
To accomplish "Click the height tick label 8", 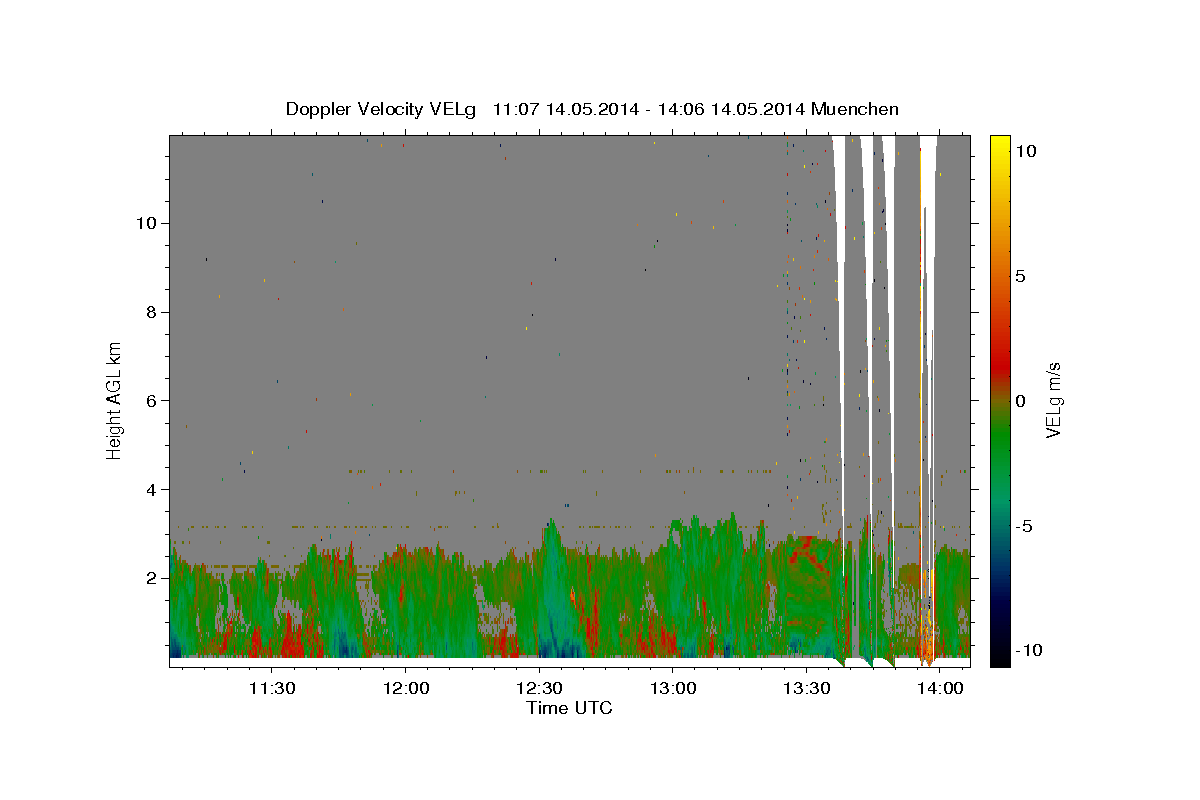I will coord(150,312).
